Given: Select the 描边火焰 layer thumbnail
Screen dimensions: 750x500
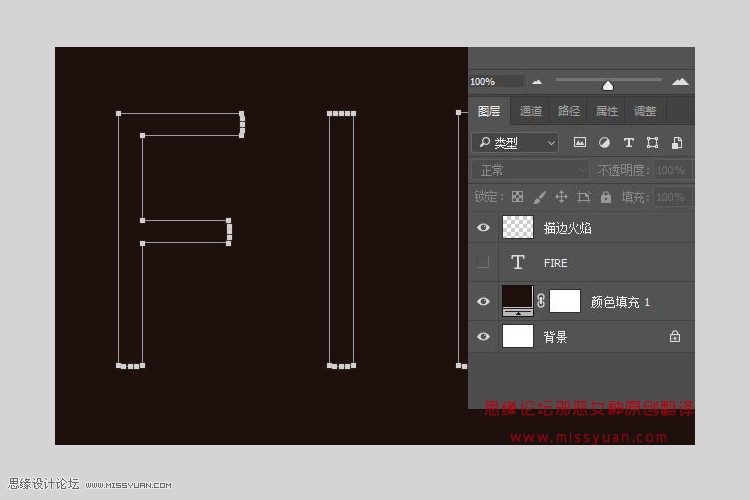Looking at the screenshot, I should (x=518, y=227).
